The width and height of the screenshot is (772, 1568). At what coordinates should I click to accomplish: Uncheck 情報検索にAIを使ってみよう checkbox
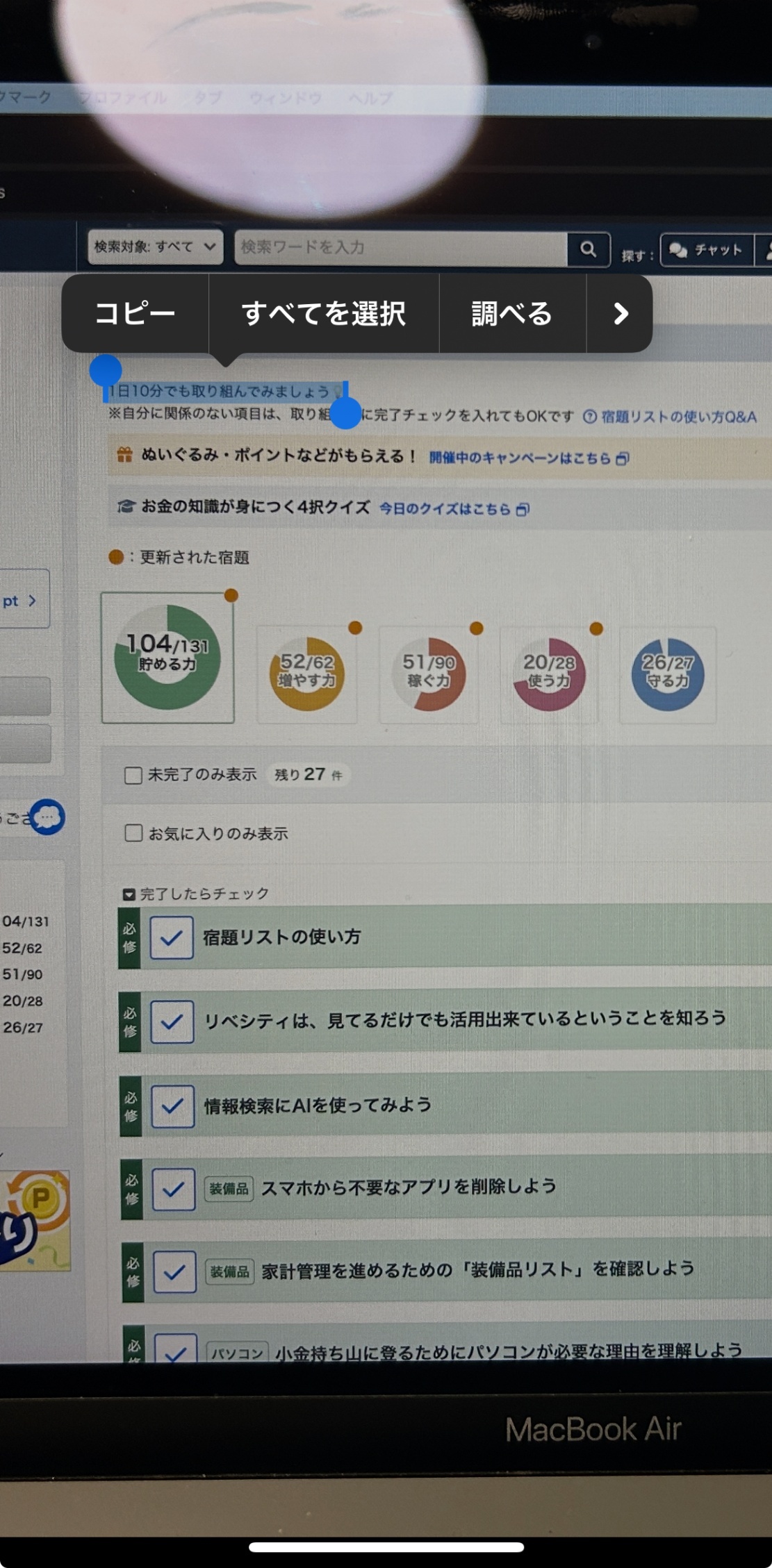172,1106
